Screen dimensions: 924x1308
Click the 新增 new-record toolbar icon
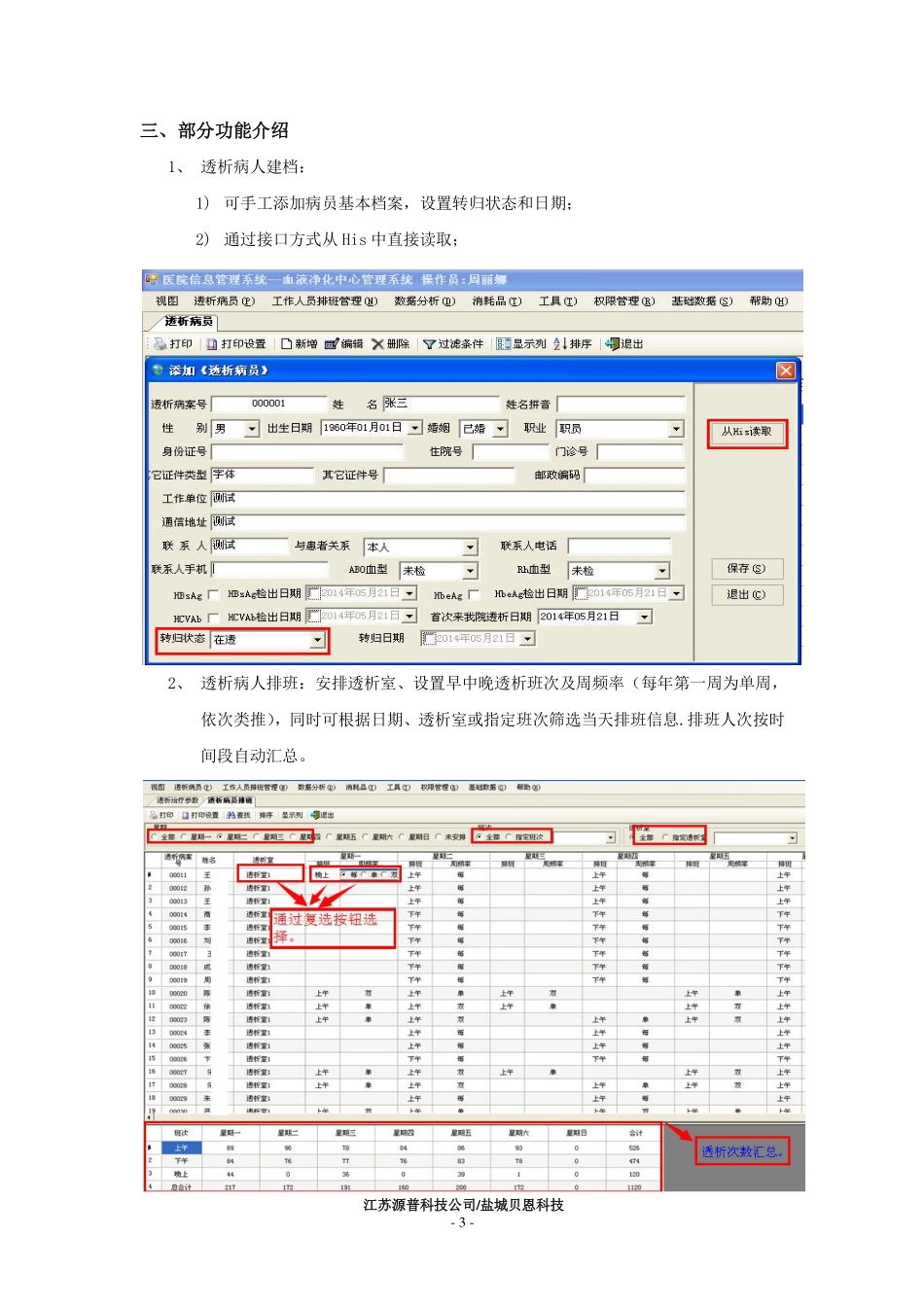coord(300,344)
